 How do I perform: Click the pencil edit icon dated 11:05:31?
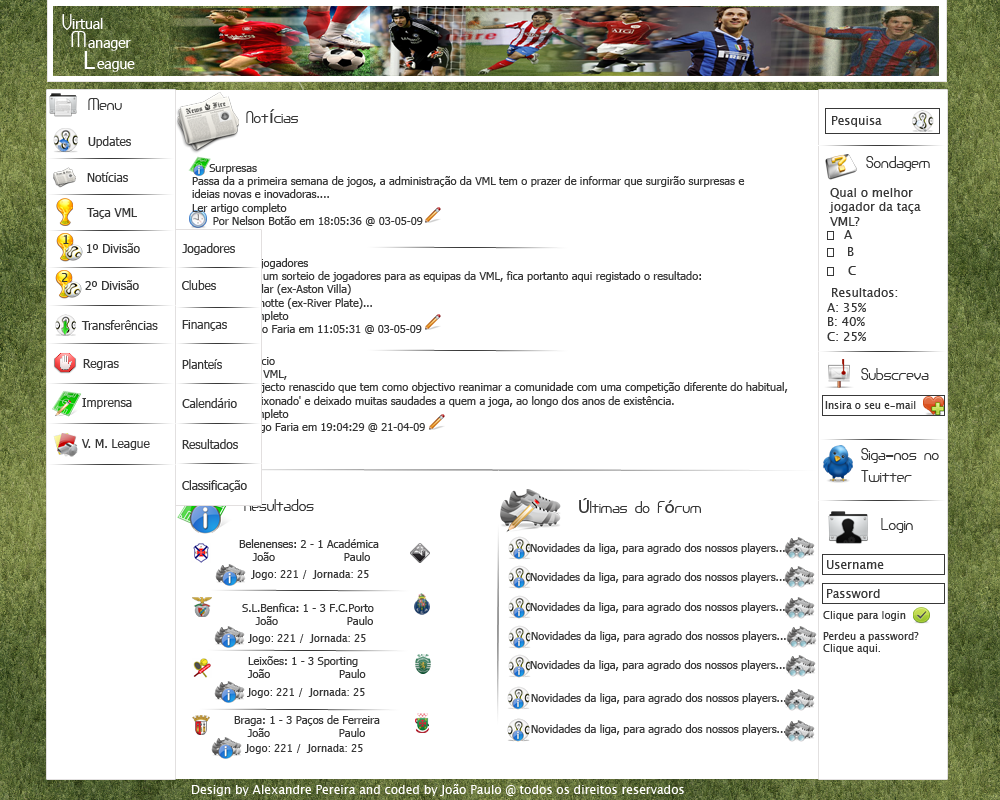432,322
